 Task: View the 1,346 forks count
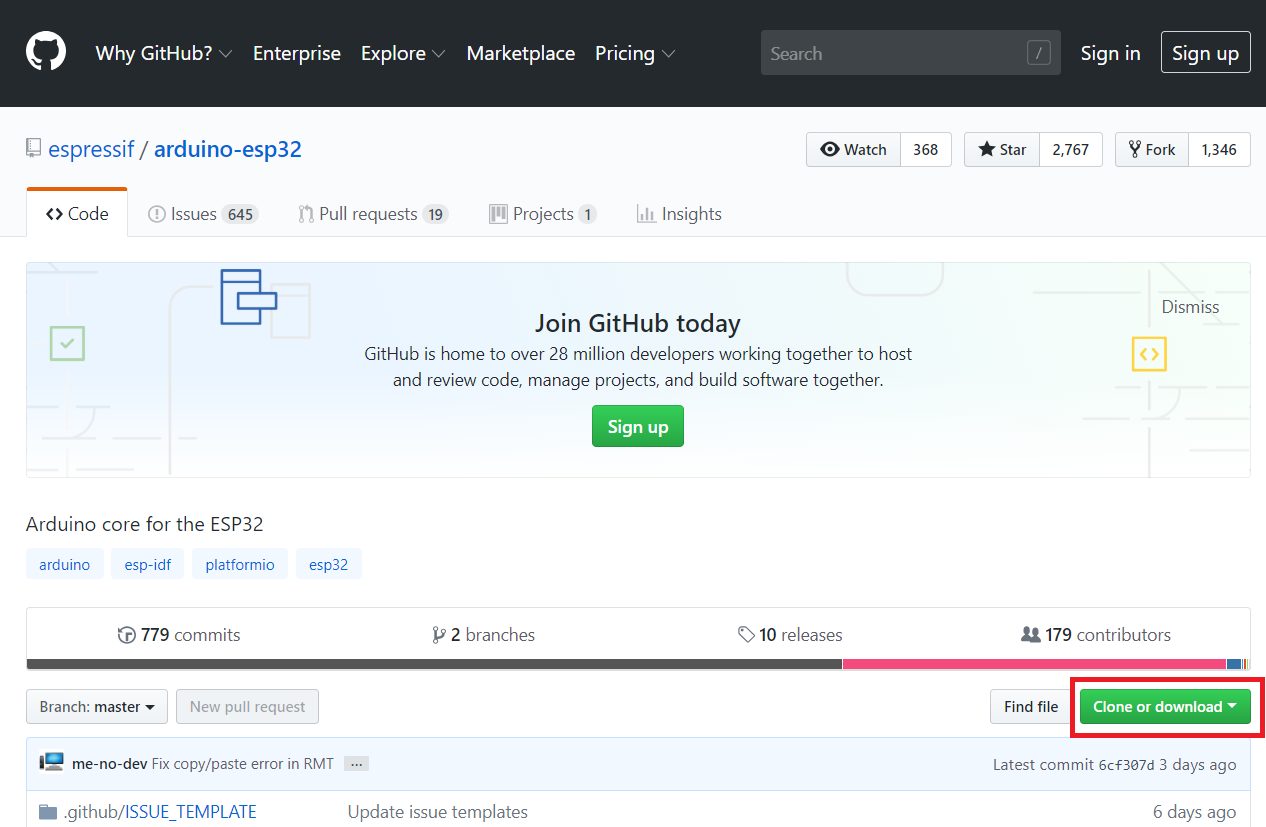(1219, 149)
